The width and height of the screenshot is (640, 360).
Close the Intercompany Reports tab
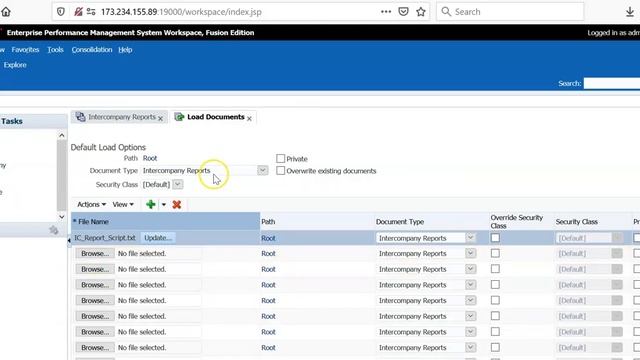click(x=160, y=118)
